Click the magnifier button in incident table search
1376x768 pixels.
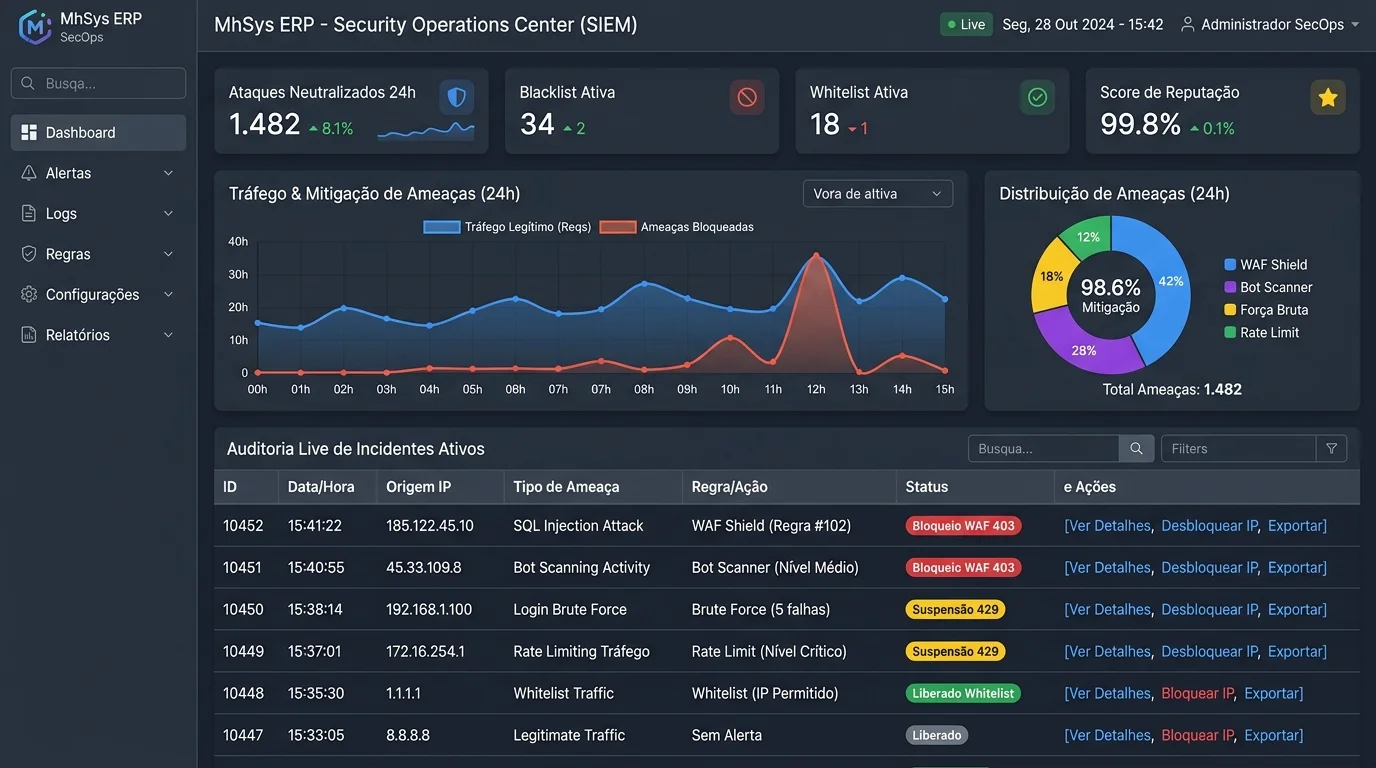point(1136,449)
